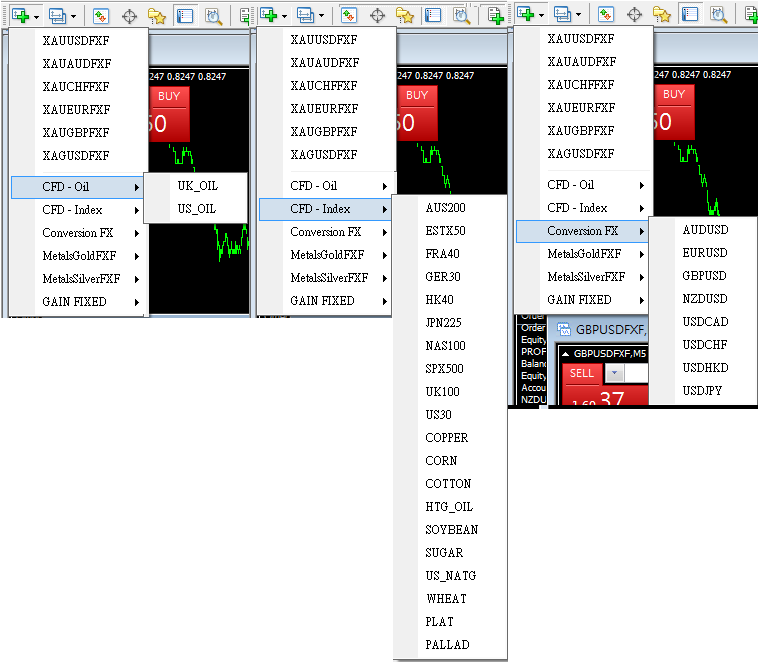Click New Chart icon in the CFD-Index screenshot toolbar
Screen dimensions: 758x662
click(268, 15)
